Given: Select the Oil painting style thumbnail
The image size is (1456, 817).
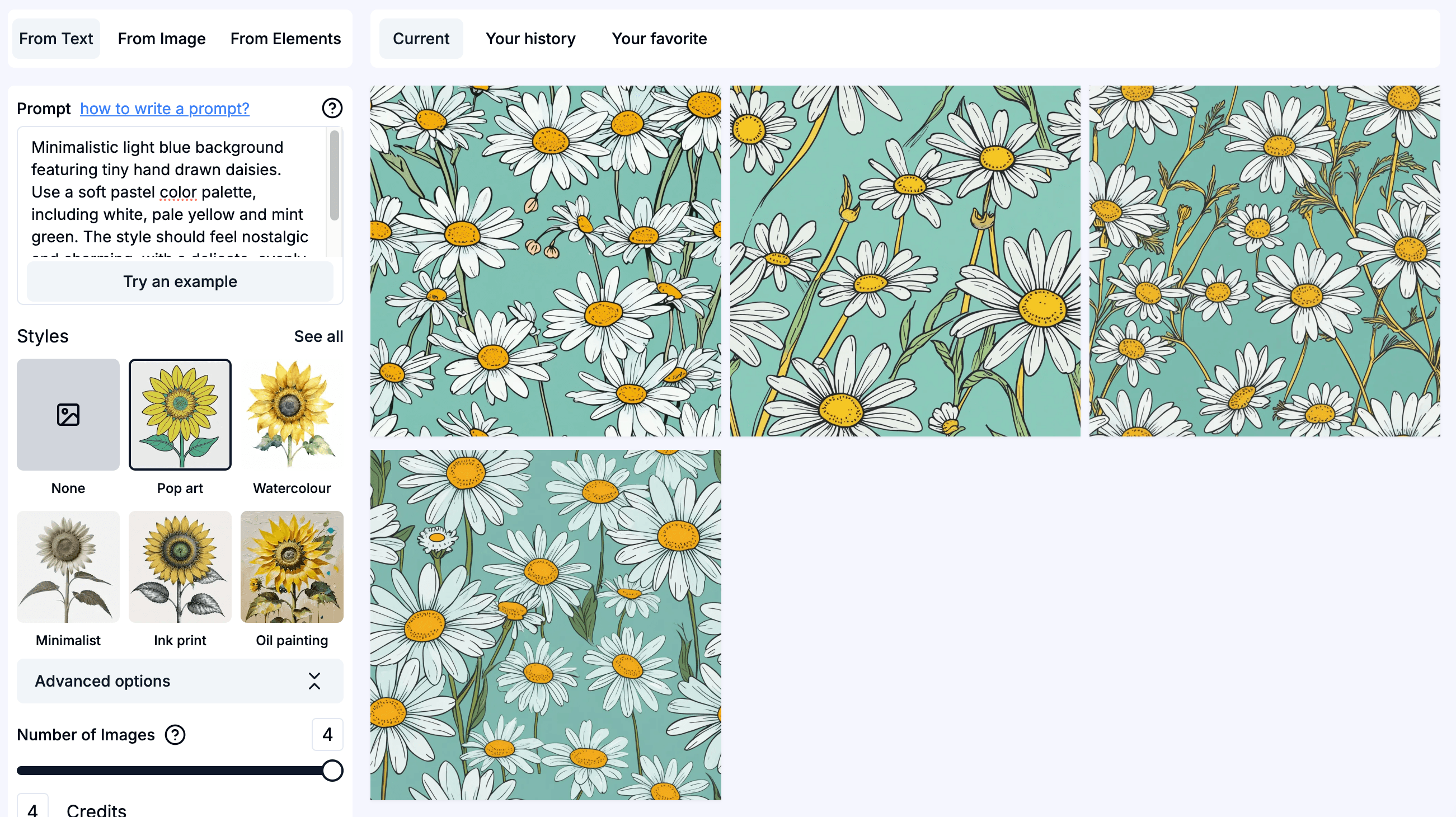Looking at the screenshot, I should [292, 566].
